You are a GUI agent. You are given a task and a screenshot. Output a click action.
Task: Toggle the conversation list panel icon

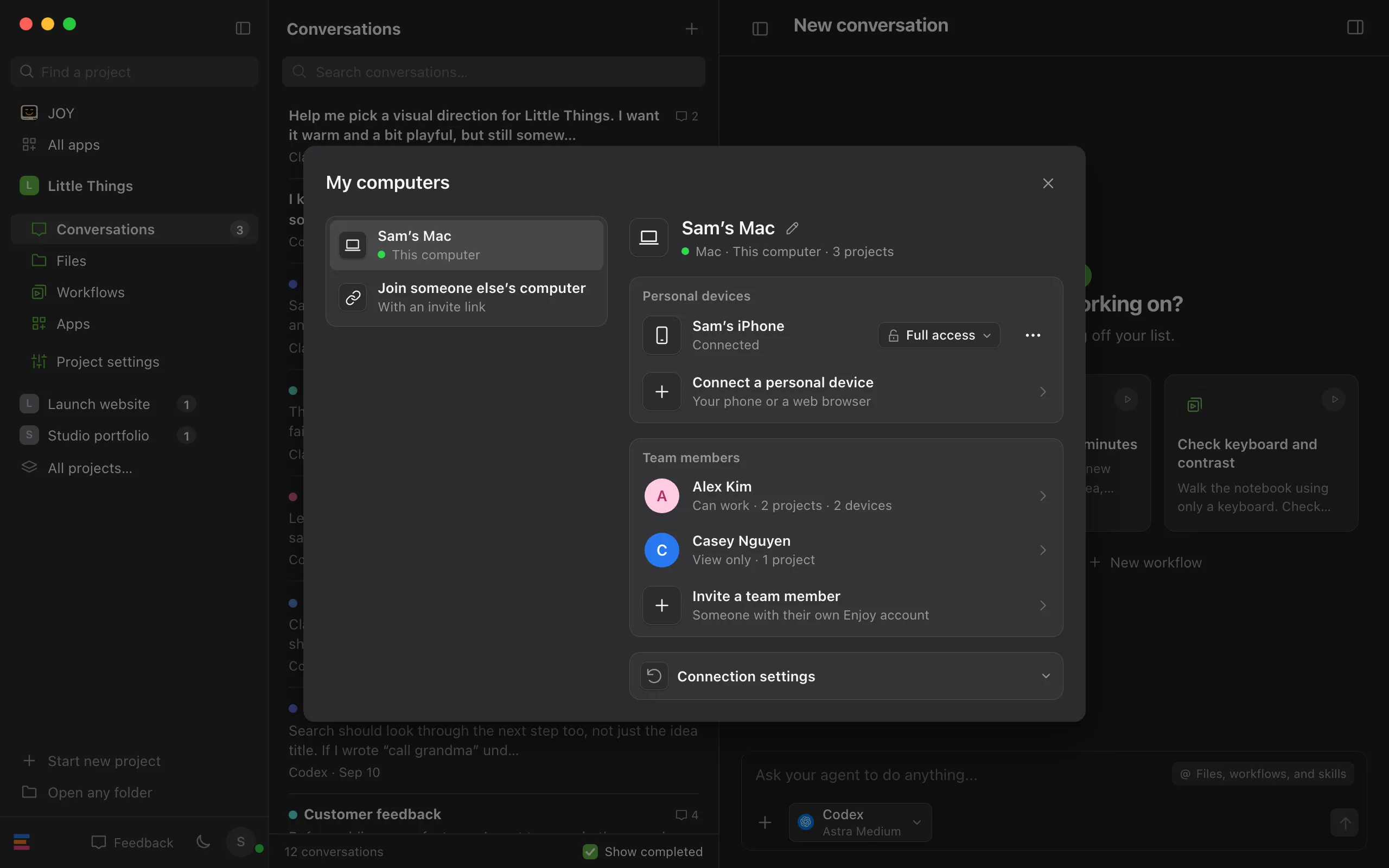coord(760,29)
